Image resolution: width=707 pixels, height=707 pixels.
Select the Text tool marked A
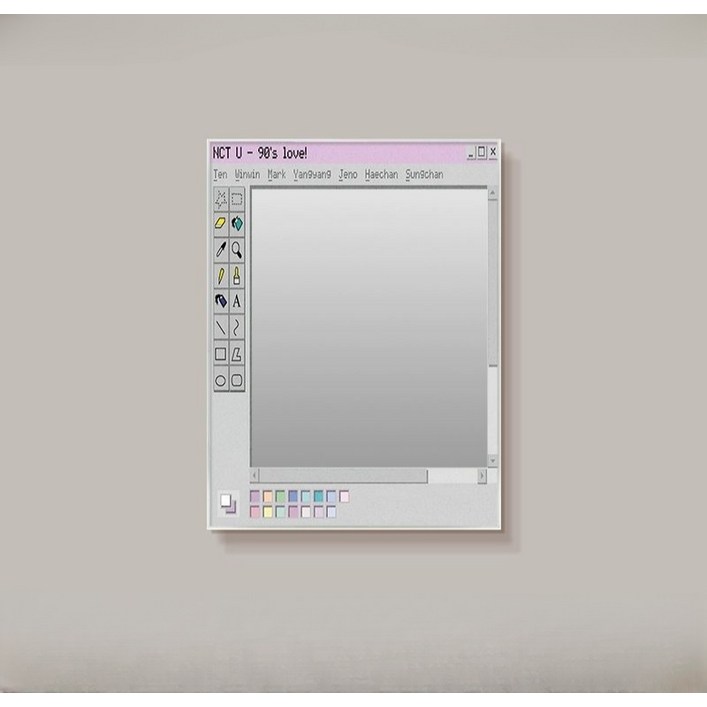(237, 301)
